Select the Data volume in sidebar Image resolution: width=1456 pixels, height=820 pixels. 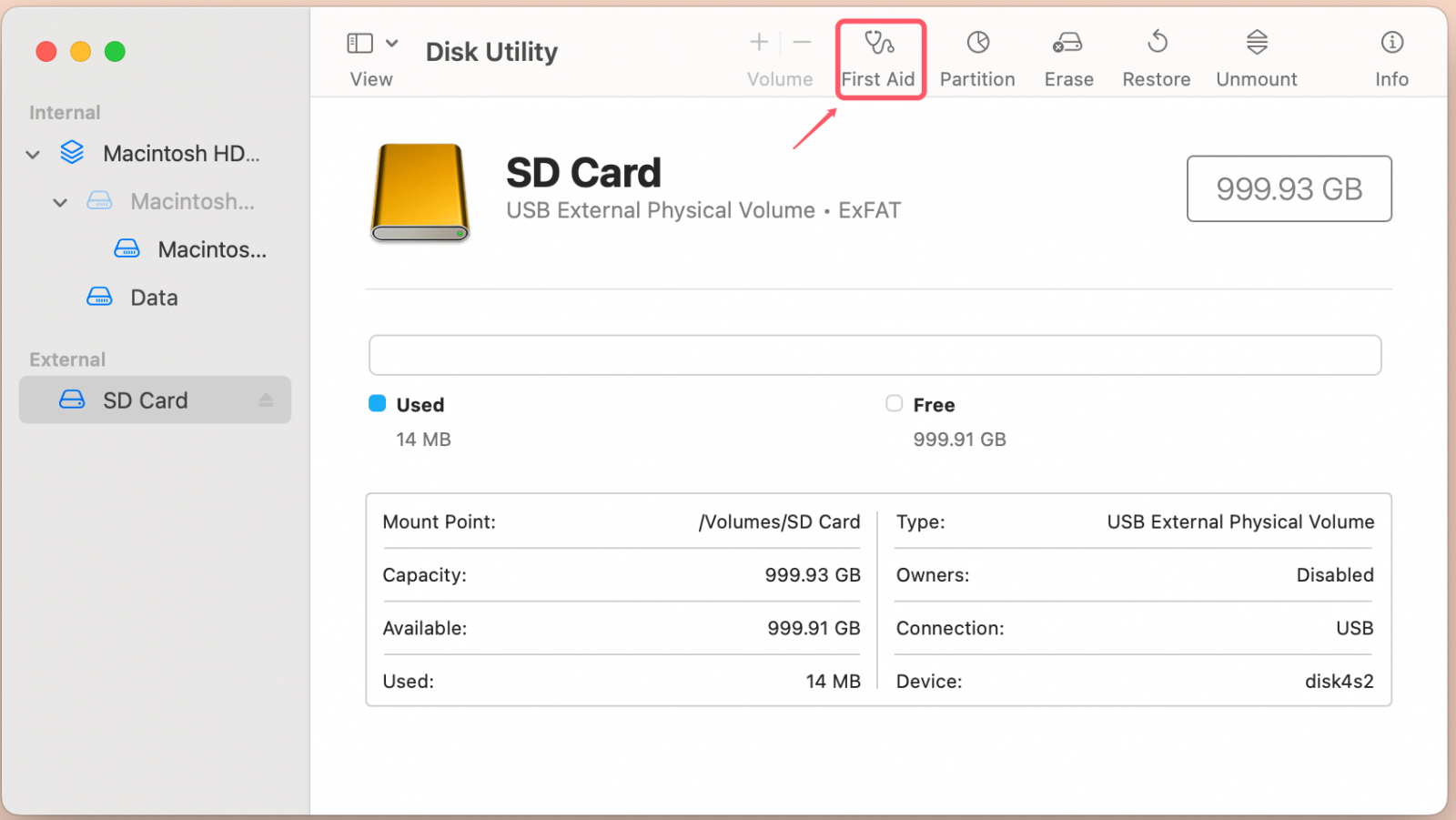tap(154, 298)
